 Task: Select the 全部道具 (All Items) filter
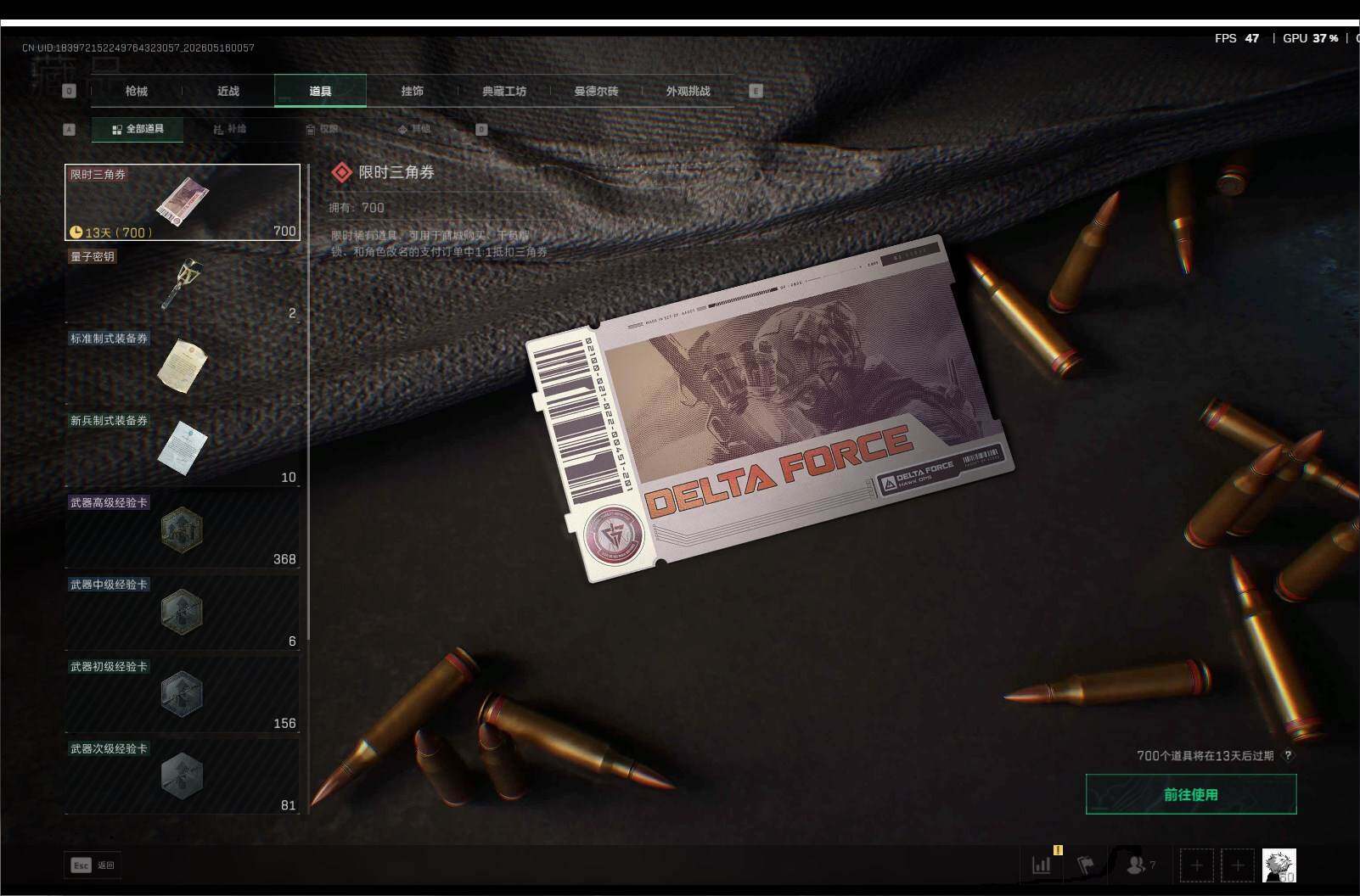pos(138,129)
